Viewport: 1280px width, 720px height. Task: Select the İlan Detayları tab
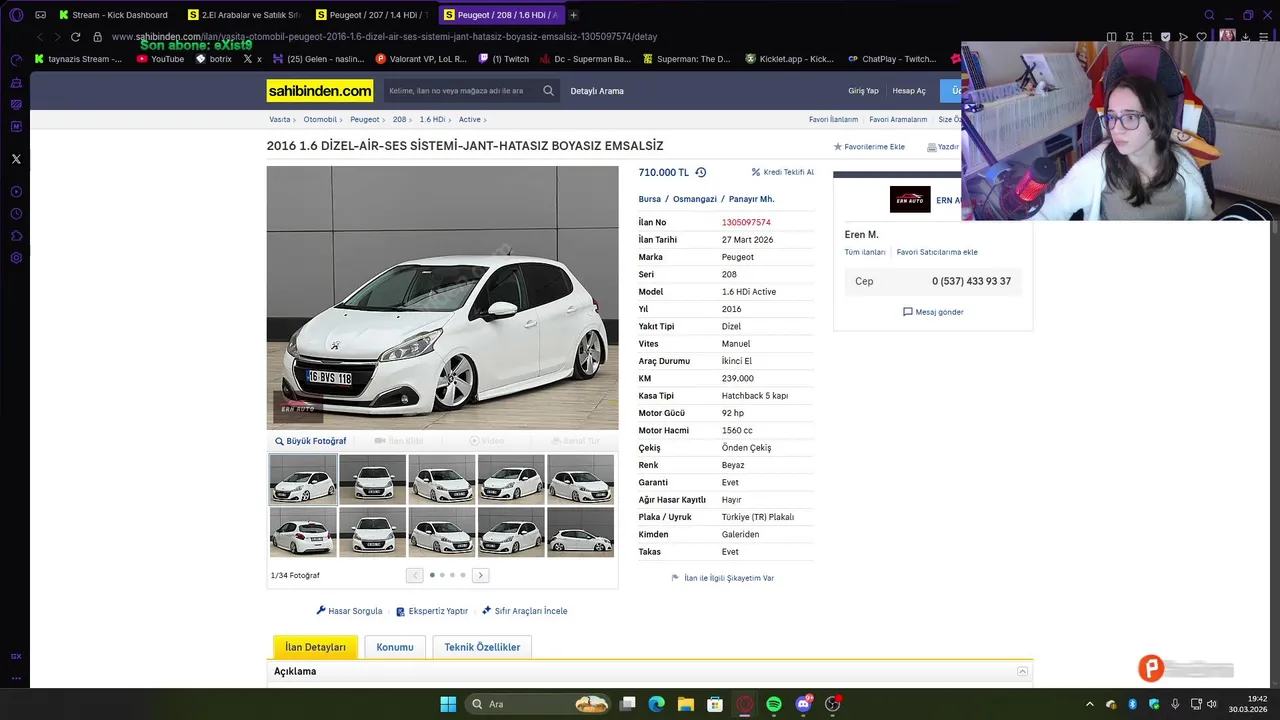pyautogui.click(x=315, y=647)
